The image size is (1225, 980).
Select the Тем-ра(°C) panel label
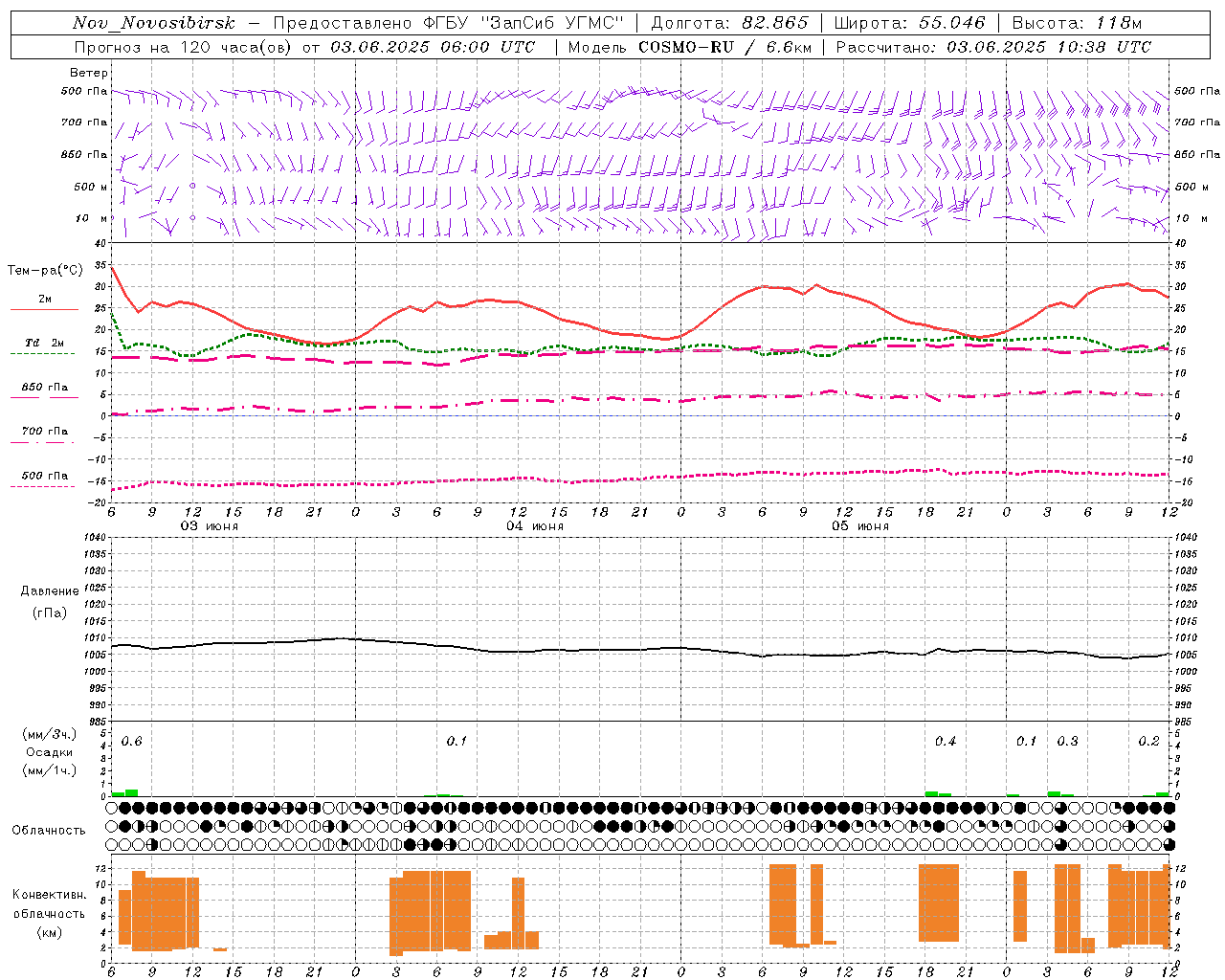pos(45,271)
